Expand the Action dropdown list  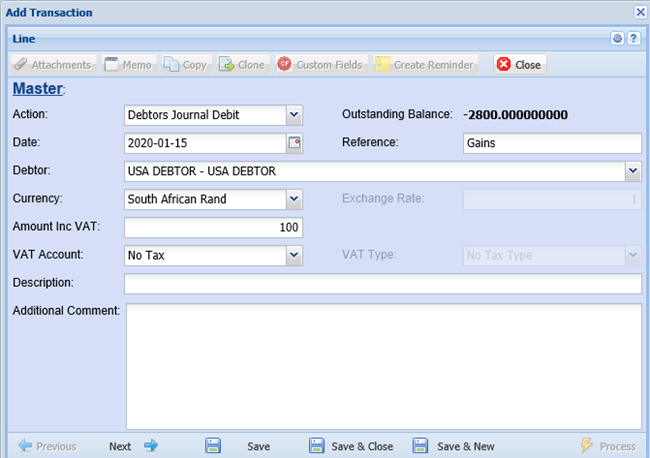pyautogui.click(x=294, y=115)
